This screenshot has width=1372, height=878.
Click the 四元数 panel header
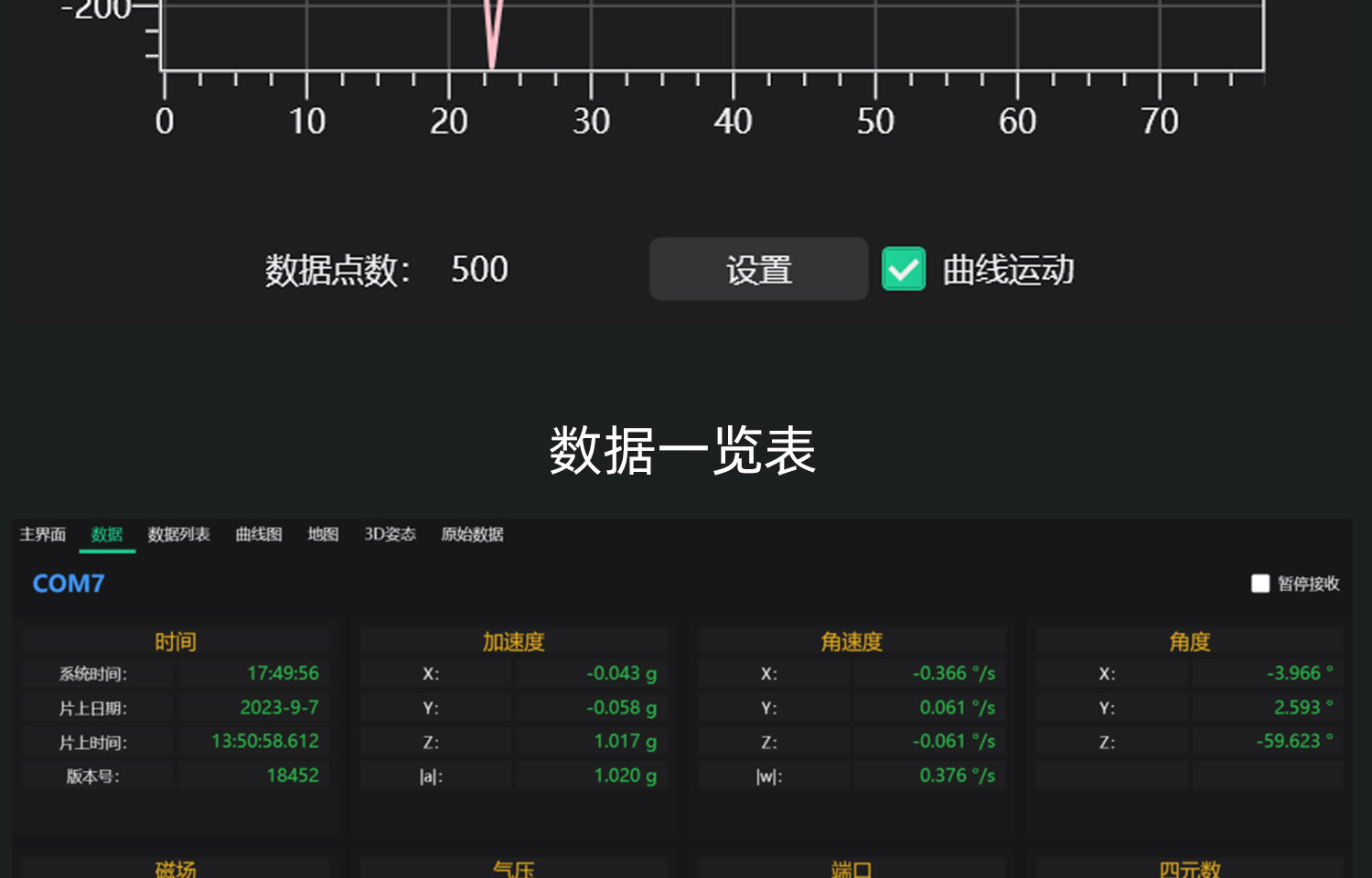click(x=1190, y=868)
